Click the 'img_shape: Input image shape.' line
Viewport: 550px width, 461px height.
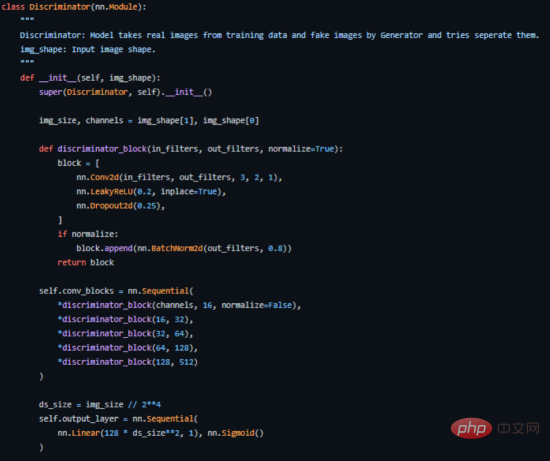88,49
